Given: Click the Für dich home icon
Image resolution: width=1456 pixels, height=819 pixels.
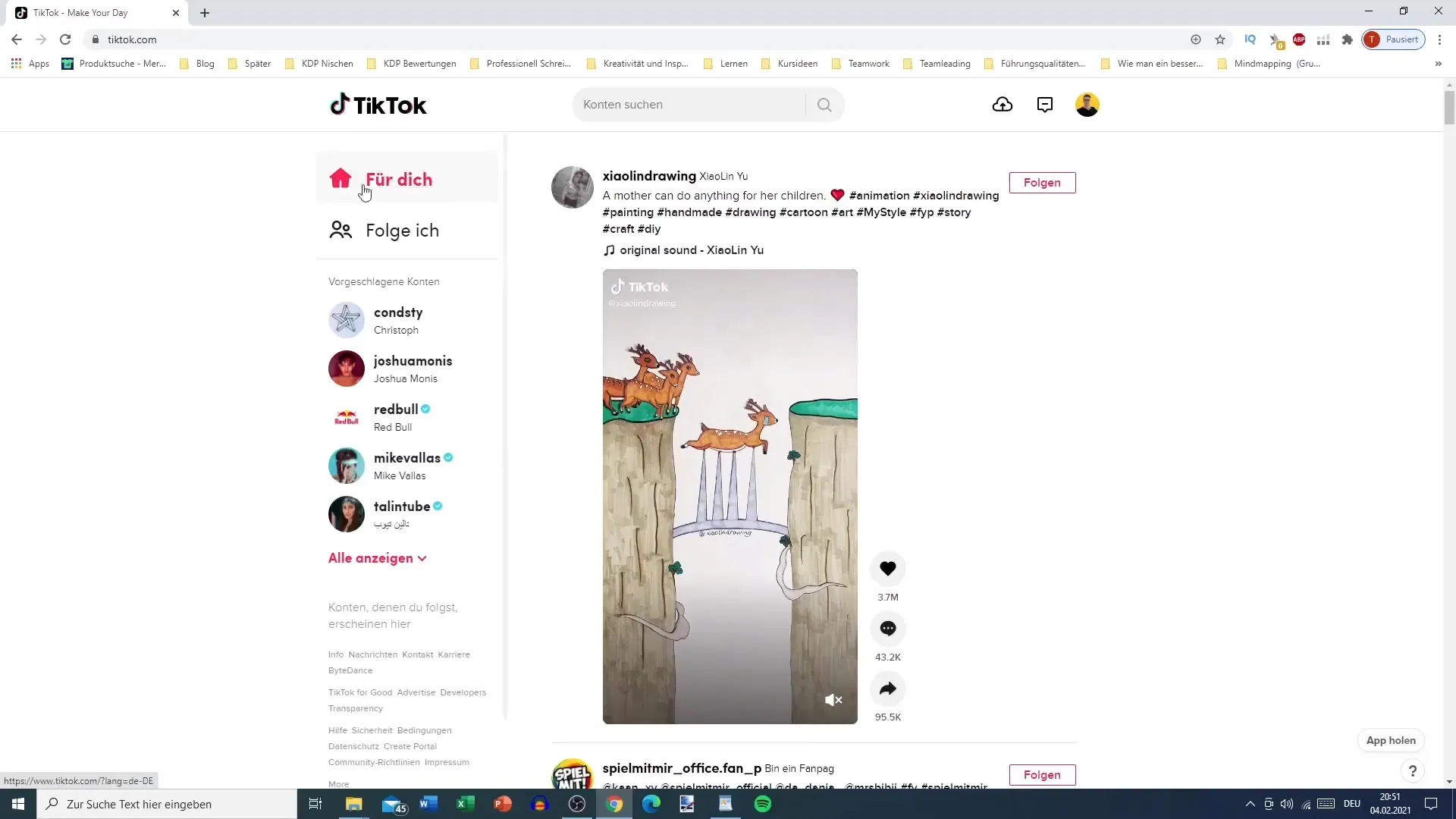Looking at the screenshot, I should click(x=340, y=178).
